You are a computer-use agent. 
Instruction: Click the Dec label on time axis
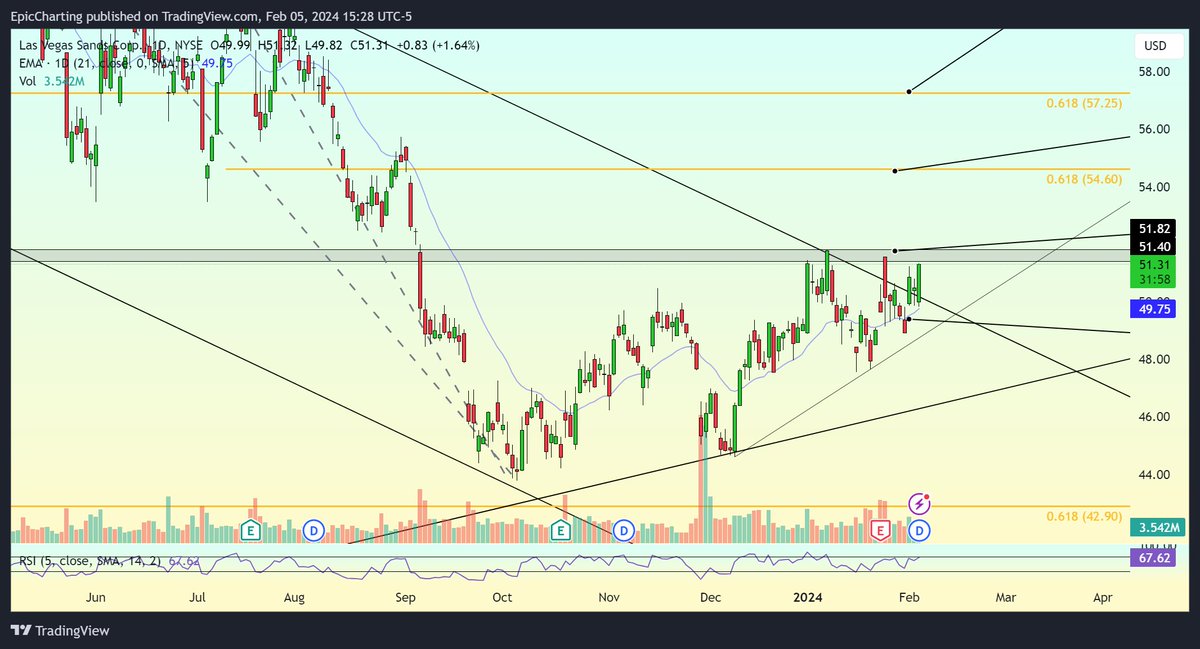710,597
